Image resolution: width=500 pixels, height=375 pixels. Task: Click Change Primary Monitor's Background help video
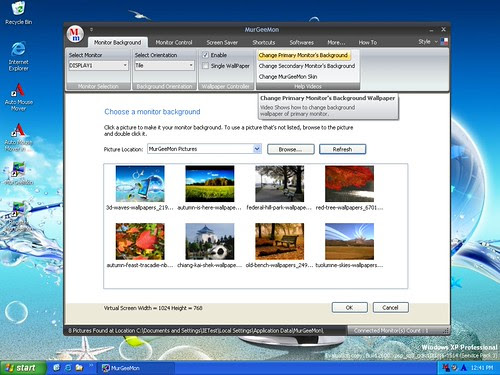tap(303, 55)
